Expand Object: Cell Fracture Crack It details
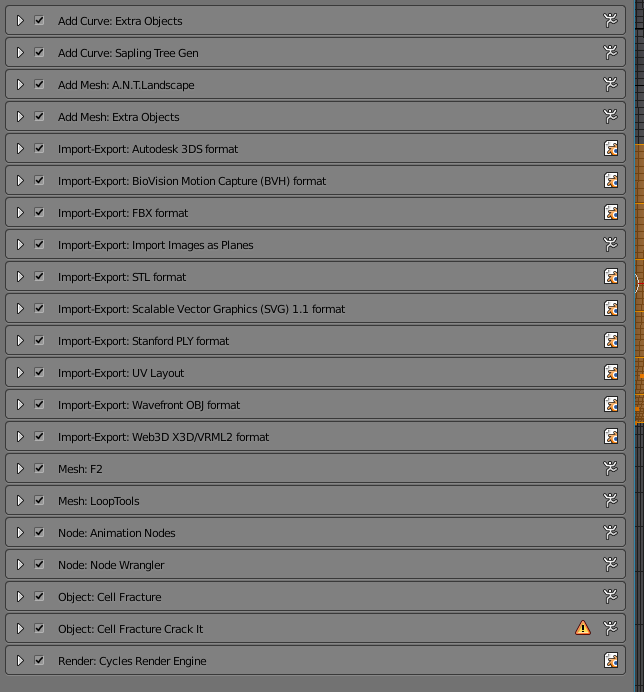 point(20,628)
